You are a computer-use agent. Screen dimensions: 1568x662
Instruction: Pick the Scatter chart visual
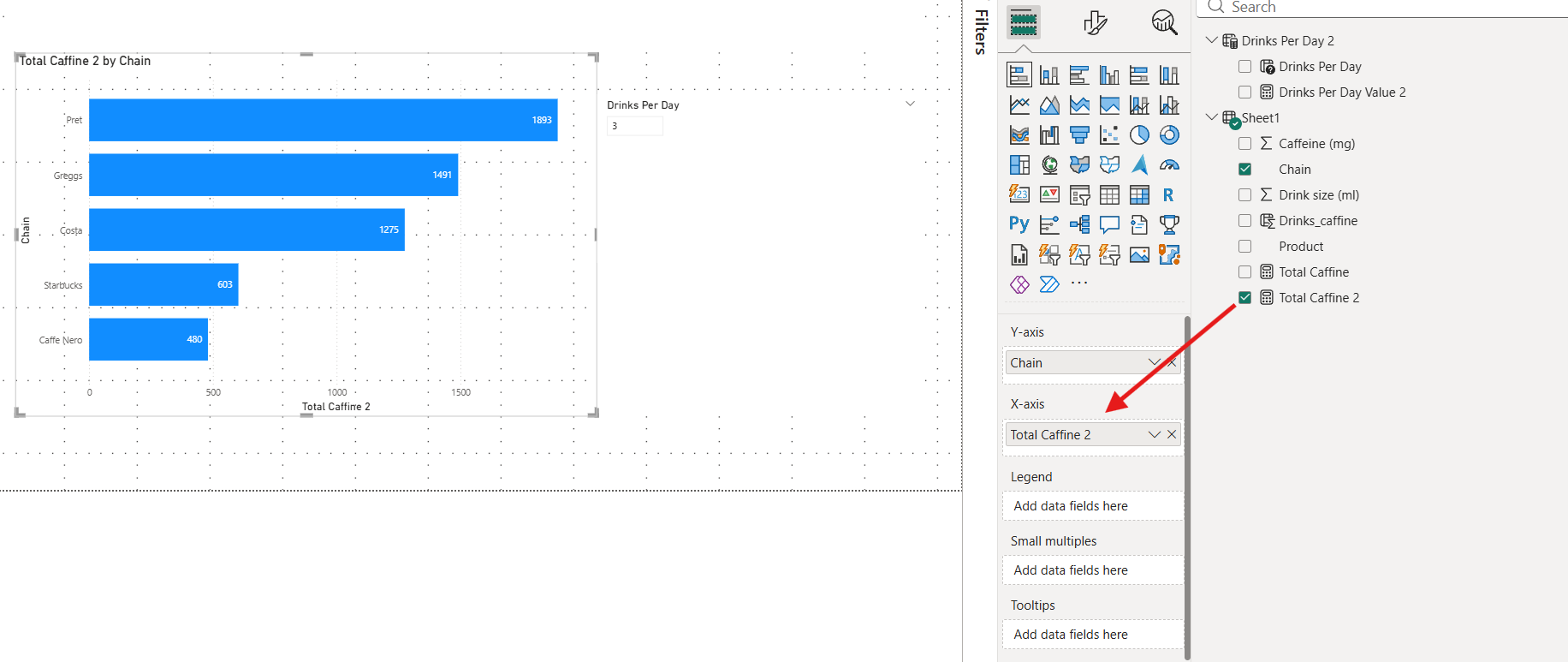pyautogui.click(x=1109, y=135)
